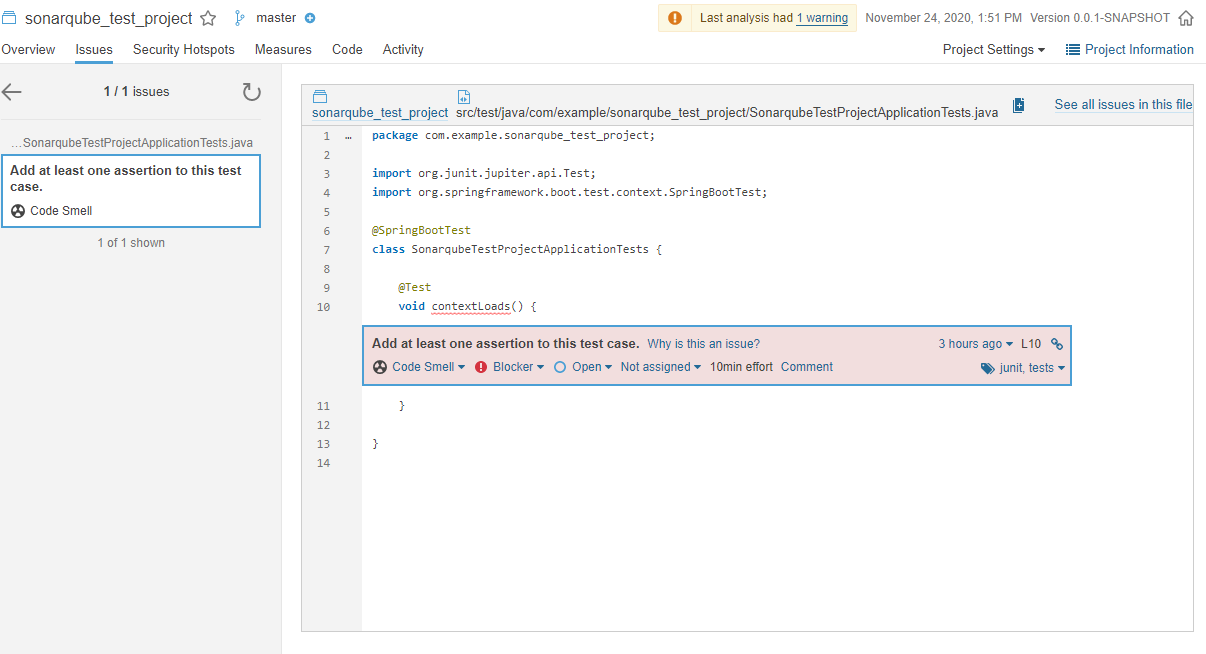
Task: Open the Code tab
Action: click(x=347, y=49)
